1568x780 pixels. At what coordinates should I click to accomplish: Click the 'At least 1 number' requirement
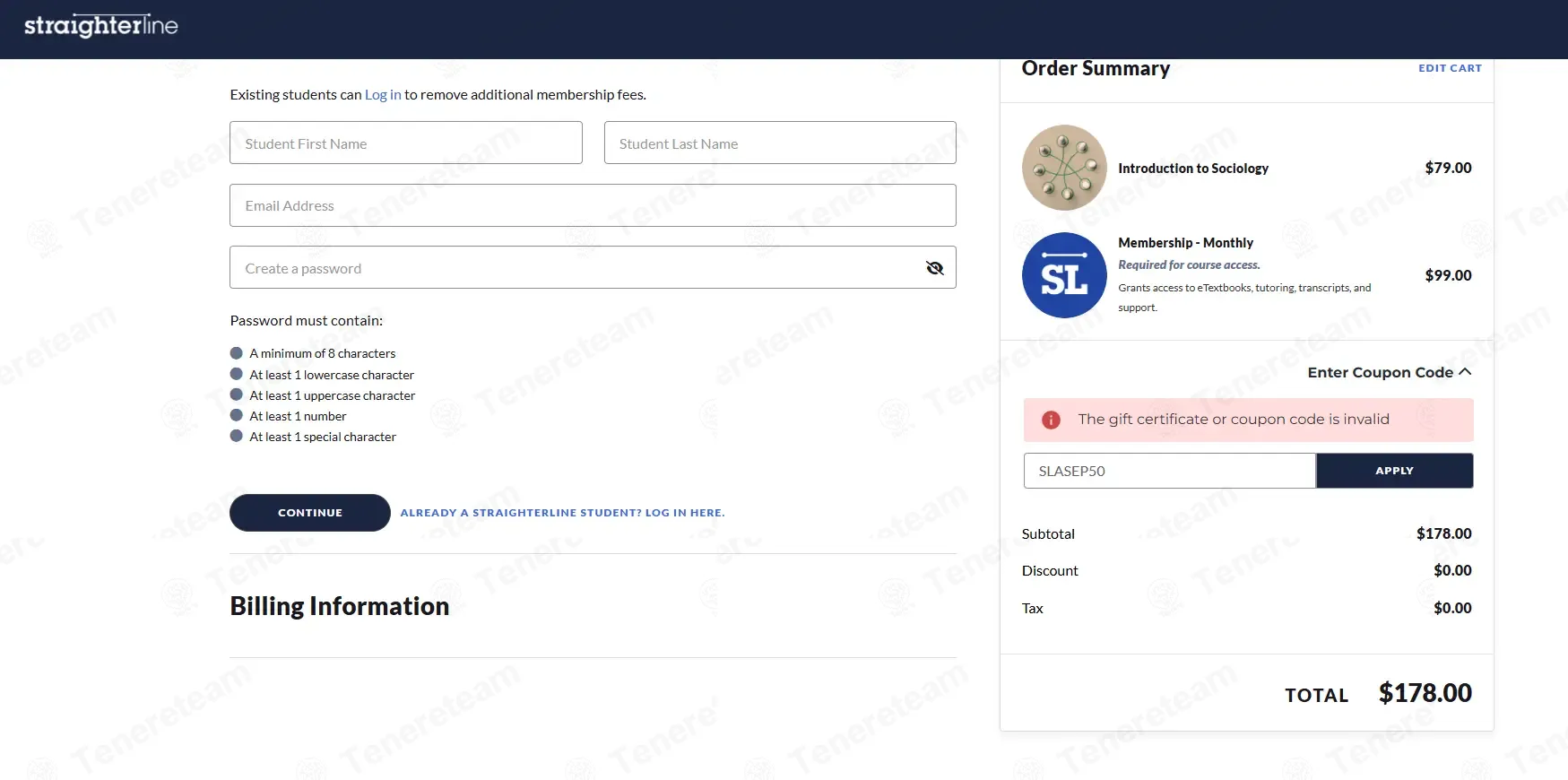(x=298, y=416)
